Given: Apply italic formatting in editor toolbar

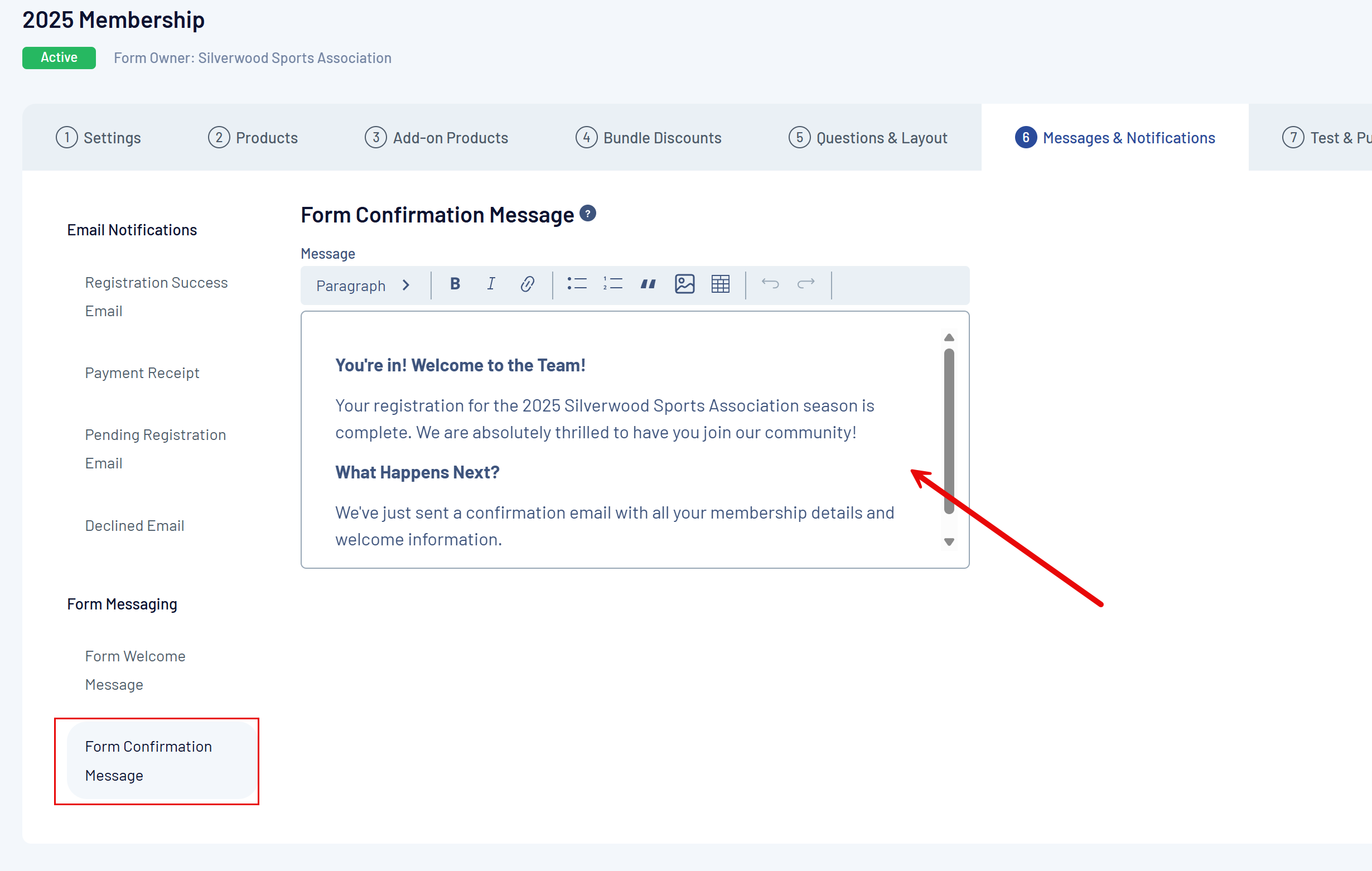Looking at the screenshot, I should (x=491, y=284).
